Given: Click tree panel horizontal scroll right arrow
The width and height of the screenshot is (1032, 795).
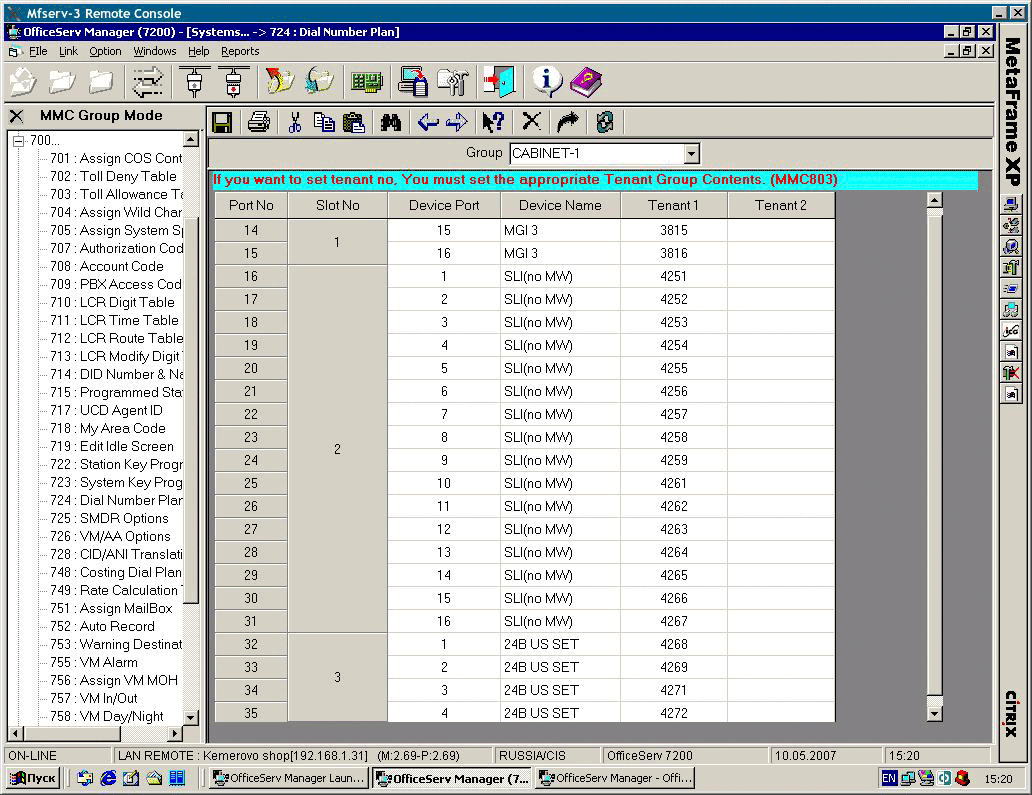Looking at the screenshot, I should pyautogui.click(x=174, y=733).
